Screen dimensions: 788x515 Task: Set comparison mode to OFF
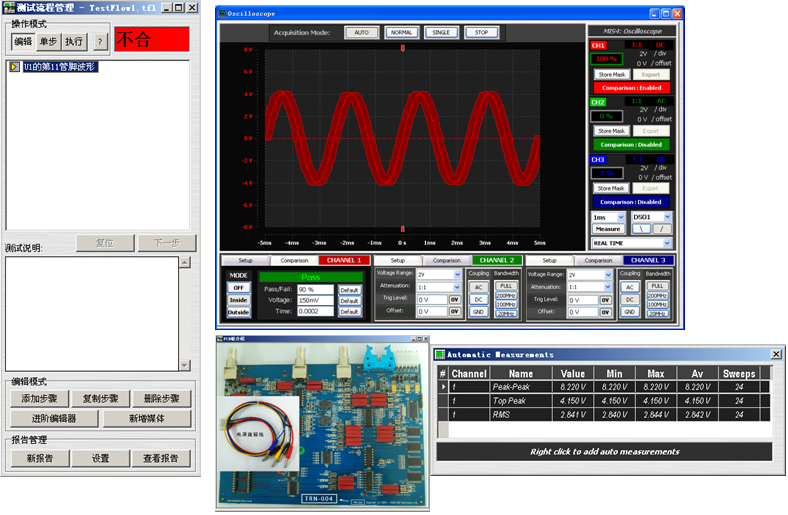238,288
